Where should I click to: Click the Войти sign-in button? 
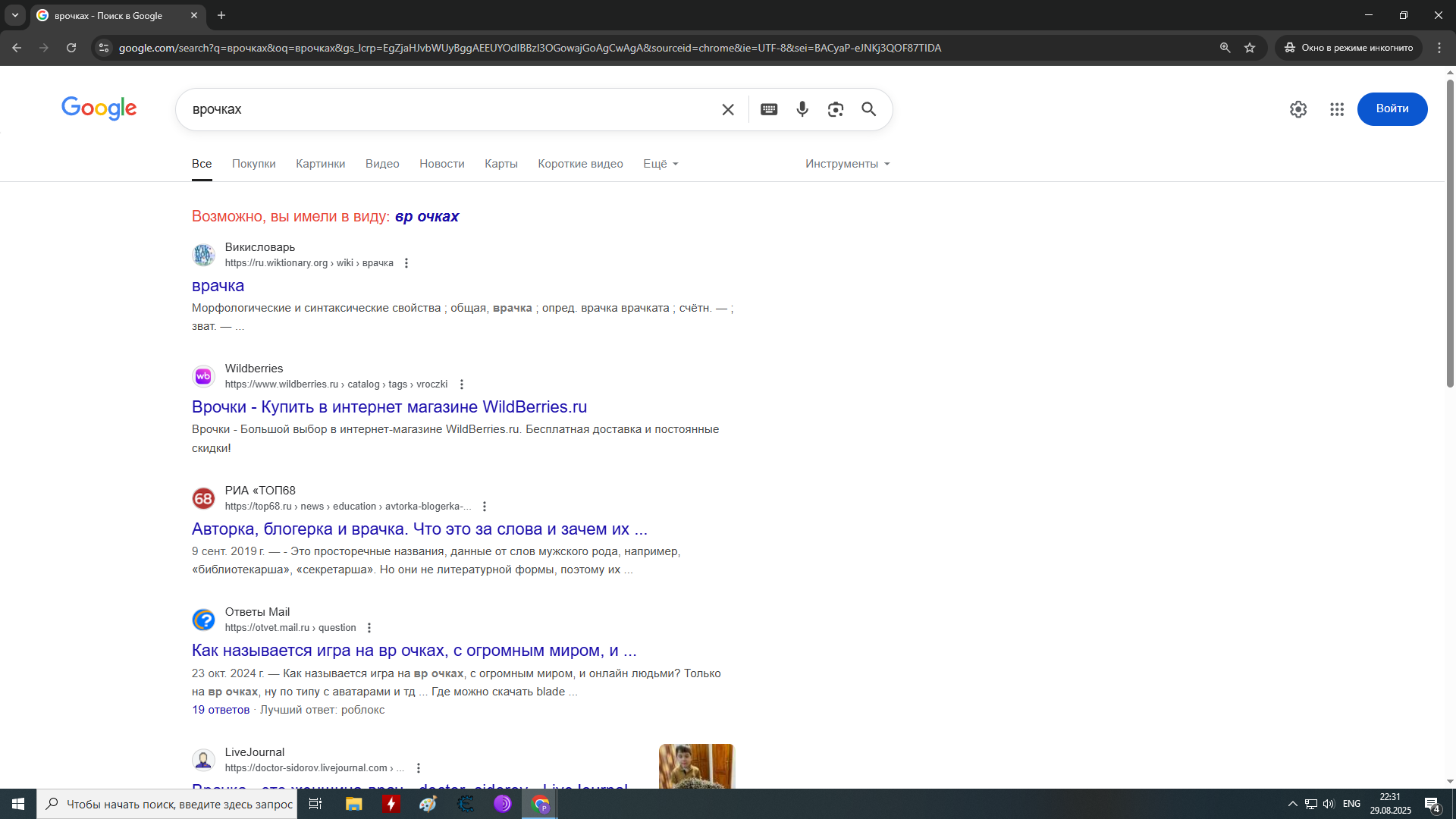(1392, 108)
